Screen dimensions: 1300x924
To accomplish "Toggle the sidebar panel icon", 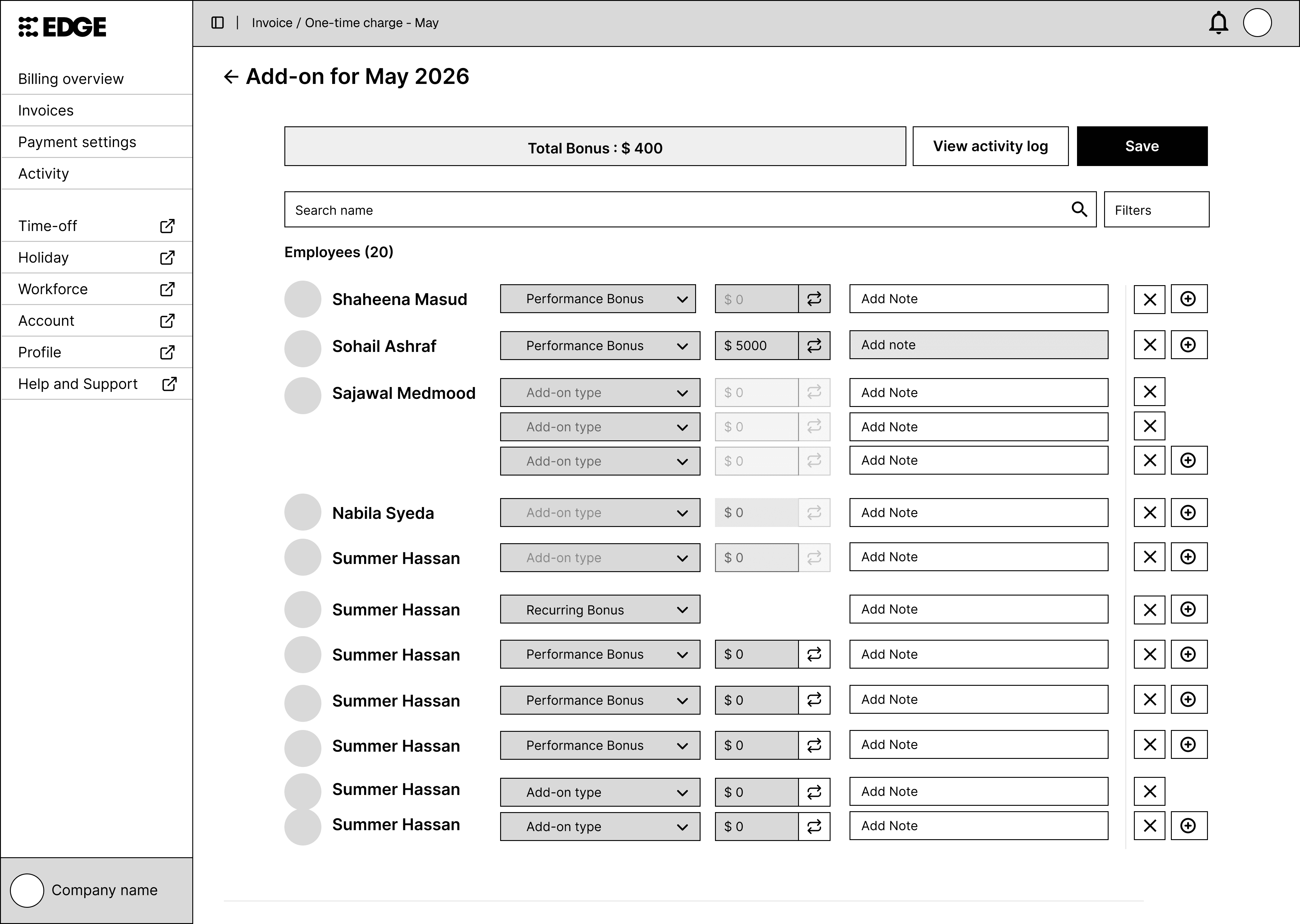I will [218, 23].
